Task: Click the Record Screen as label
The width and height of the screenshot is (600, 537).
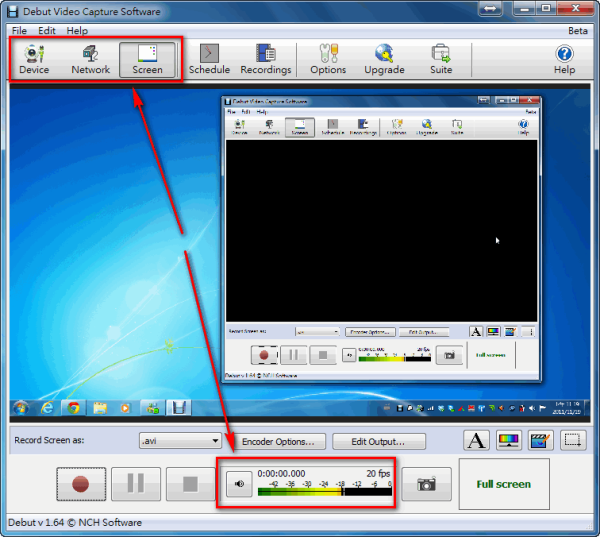Action: (x=49, y=441)
